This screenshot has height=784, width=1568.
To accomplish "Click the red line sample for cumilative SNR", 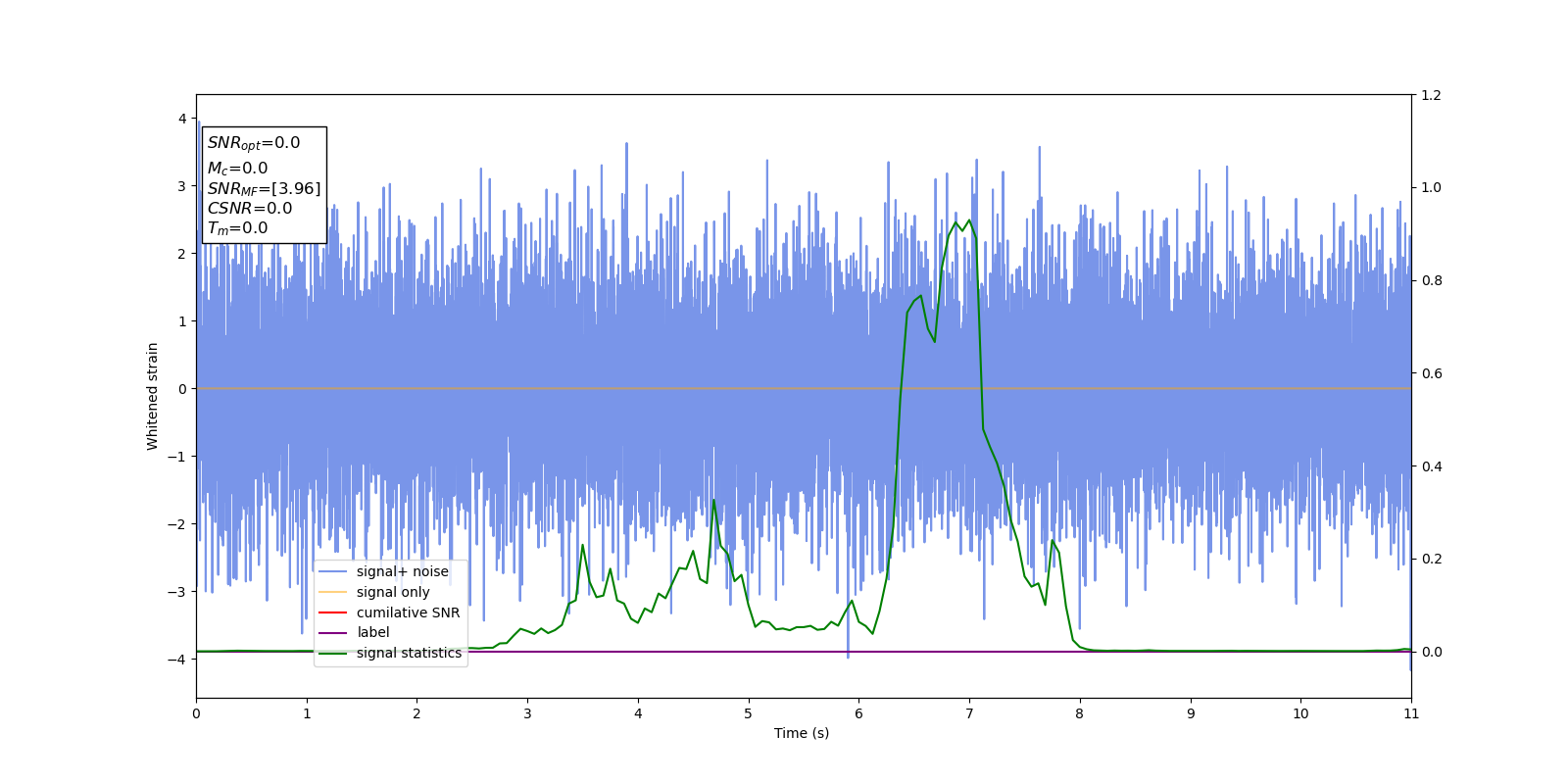I will click(x=333, y=612).
